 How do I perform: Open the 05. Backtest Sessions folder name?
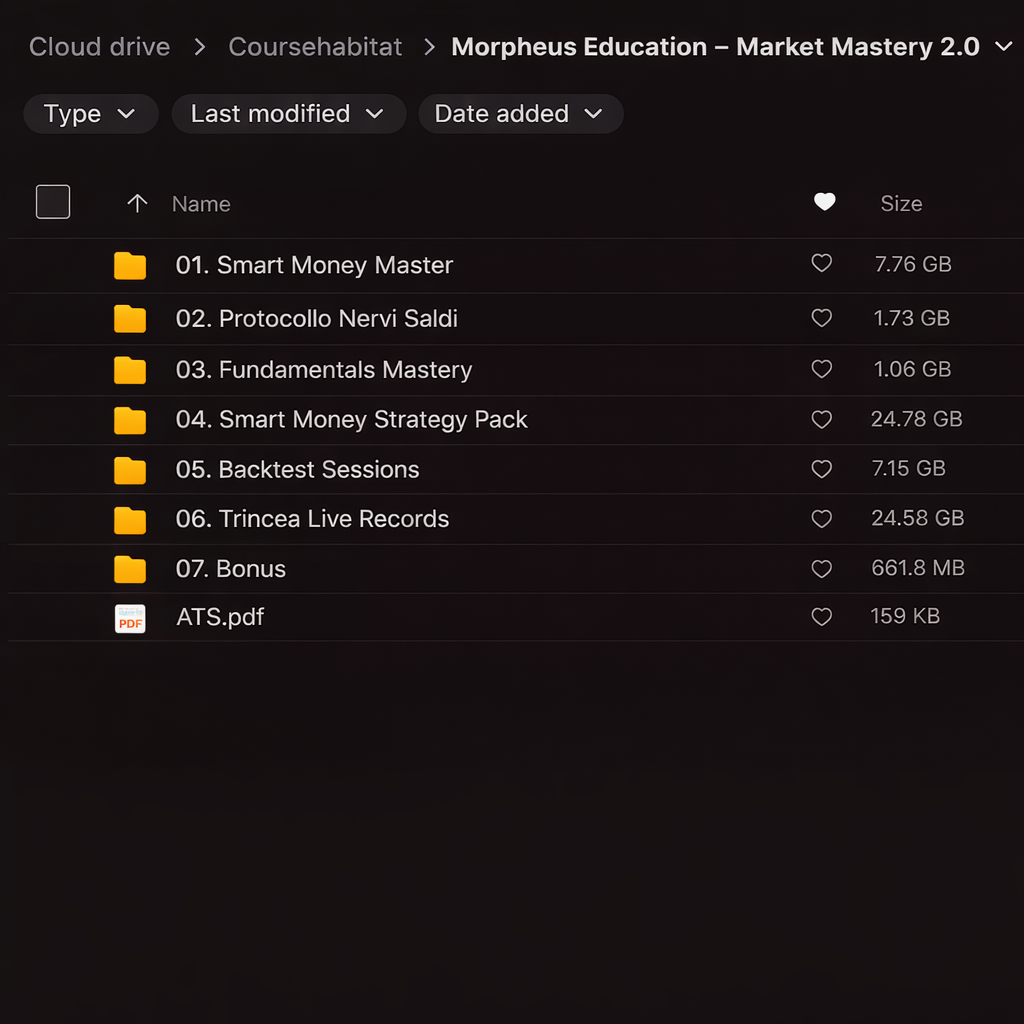(x=297, y=470)
